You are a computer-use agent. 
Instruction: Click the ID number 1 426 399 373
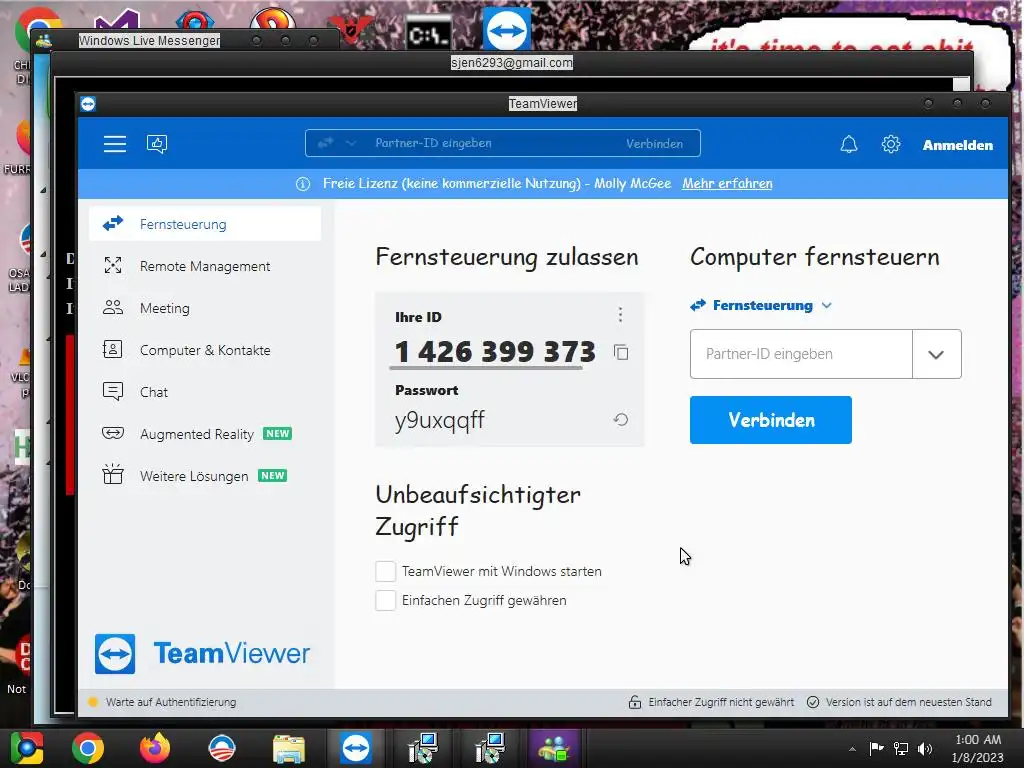496,352
